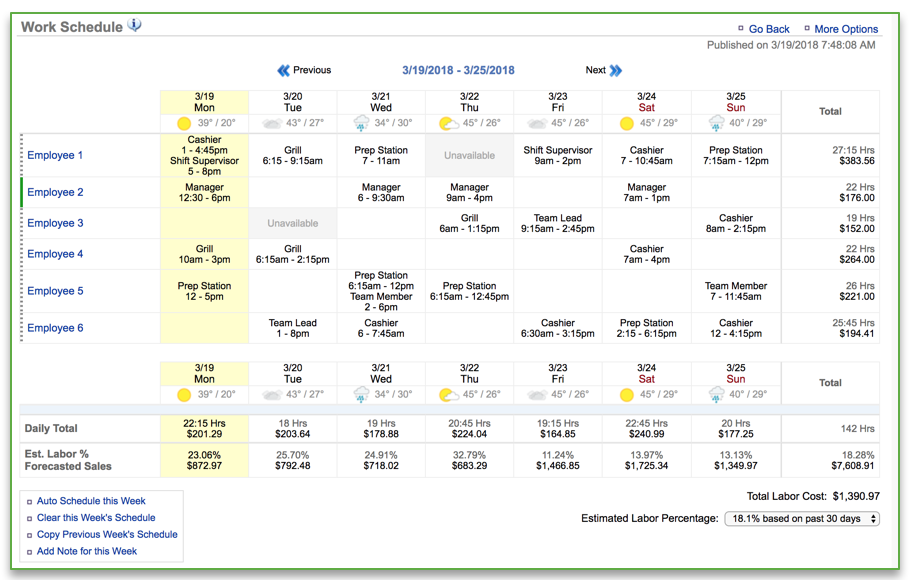Select Employee 6's Team Lead 1 - 8pm shift
912x580 pixels.
click(x=293, y=328)
